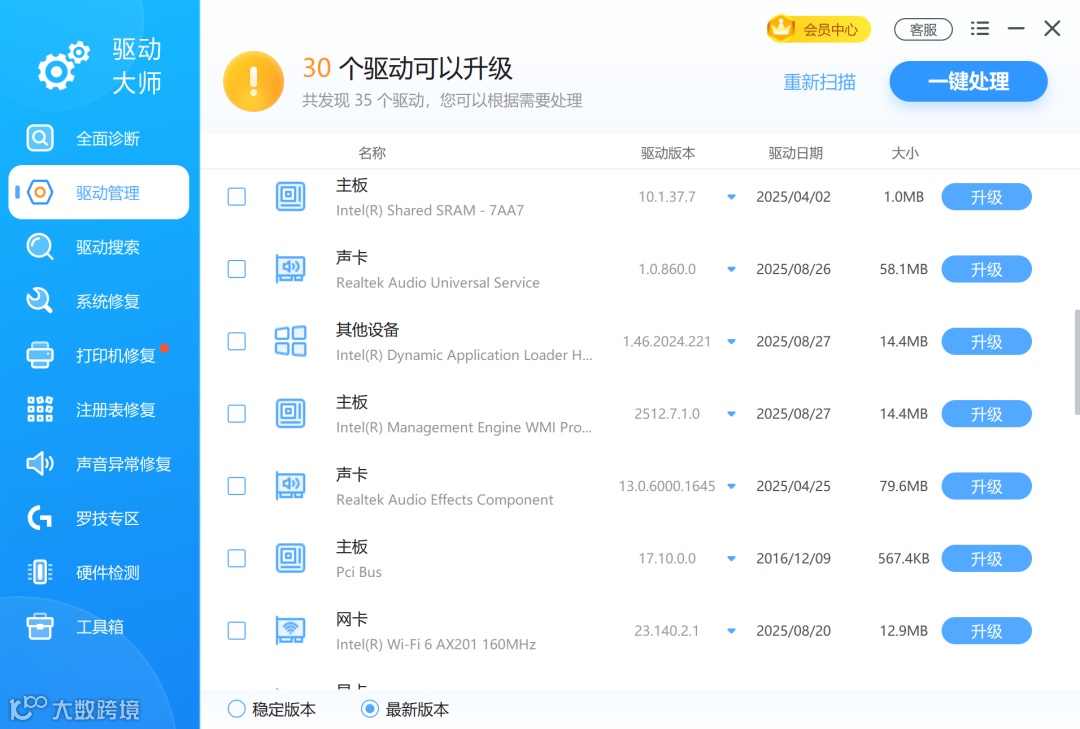Click motherboard icon for Management Engine WMI
Screen dimensions: 1080x729
pos(291,413)
